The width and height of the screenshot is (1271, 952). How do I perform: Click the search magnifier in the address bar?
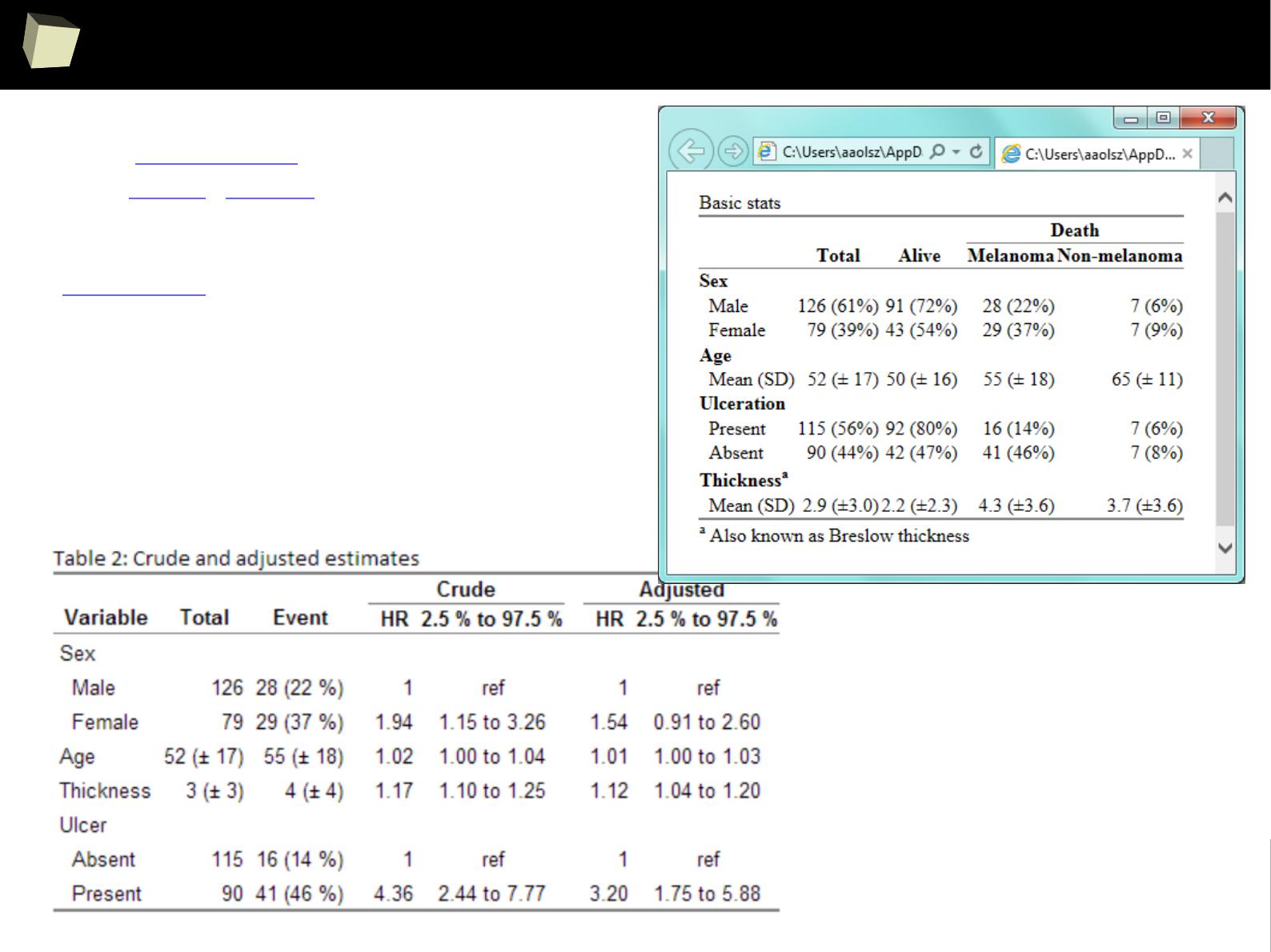[939, 151]
